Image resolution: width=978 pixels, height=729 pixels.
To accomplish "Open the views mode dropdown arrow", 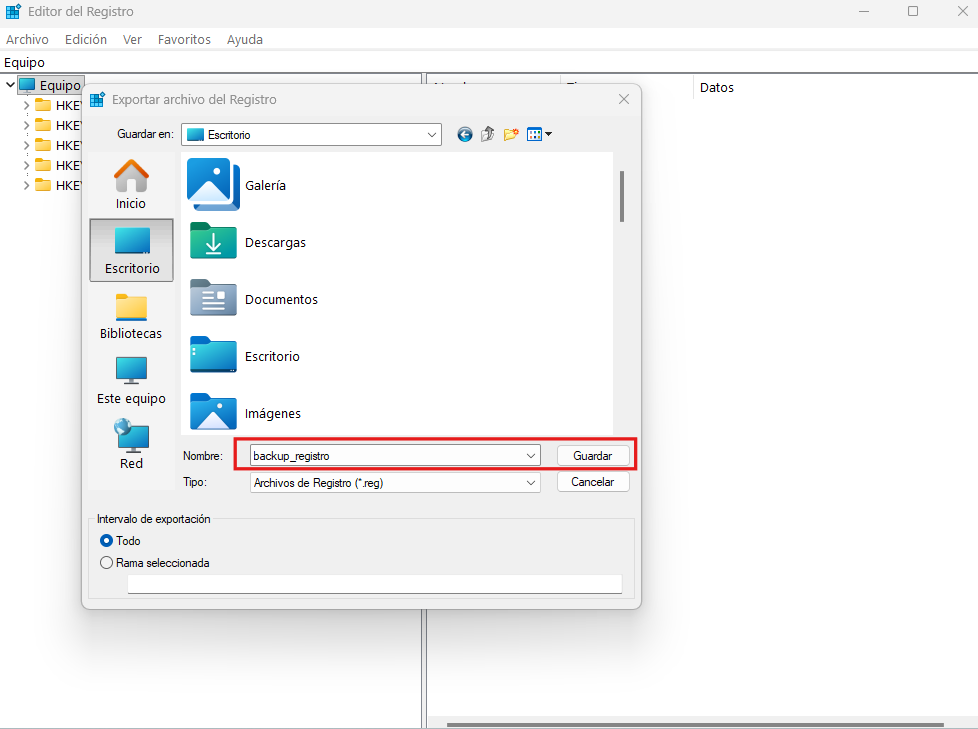I will pyautogui.click(x=548, y=133).
